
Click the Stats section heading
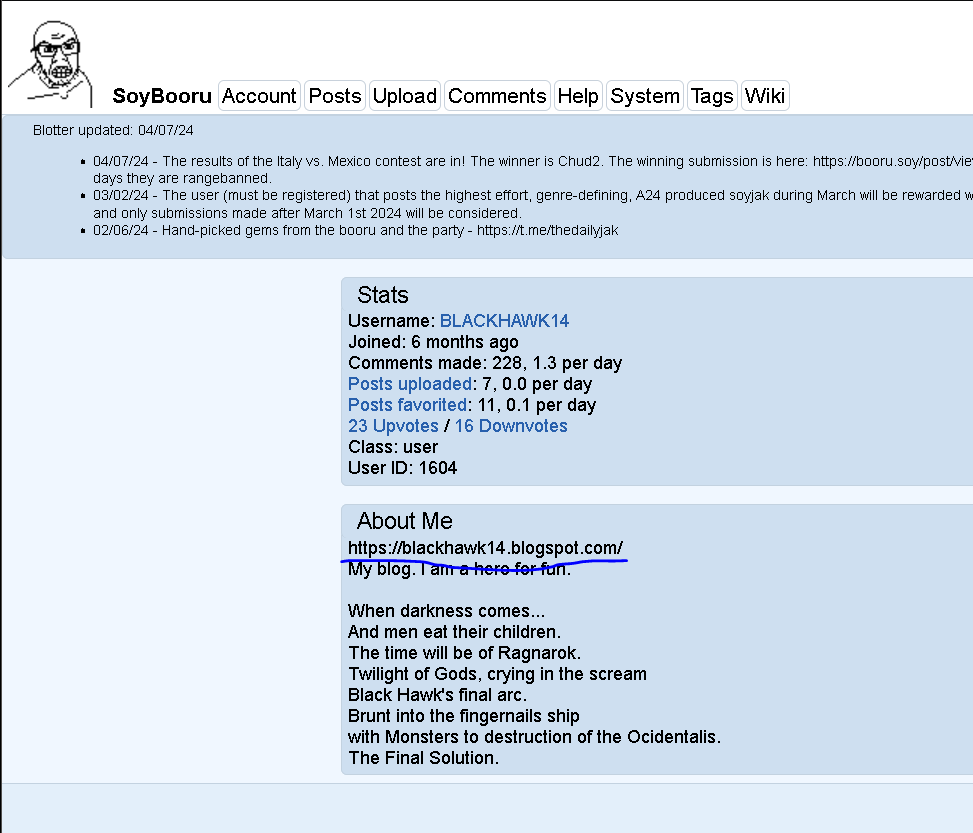point(383,295)
